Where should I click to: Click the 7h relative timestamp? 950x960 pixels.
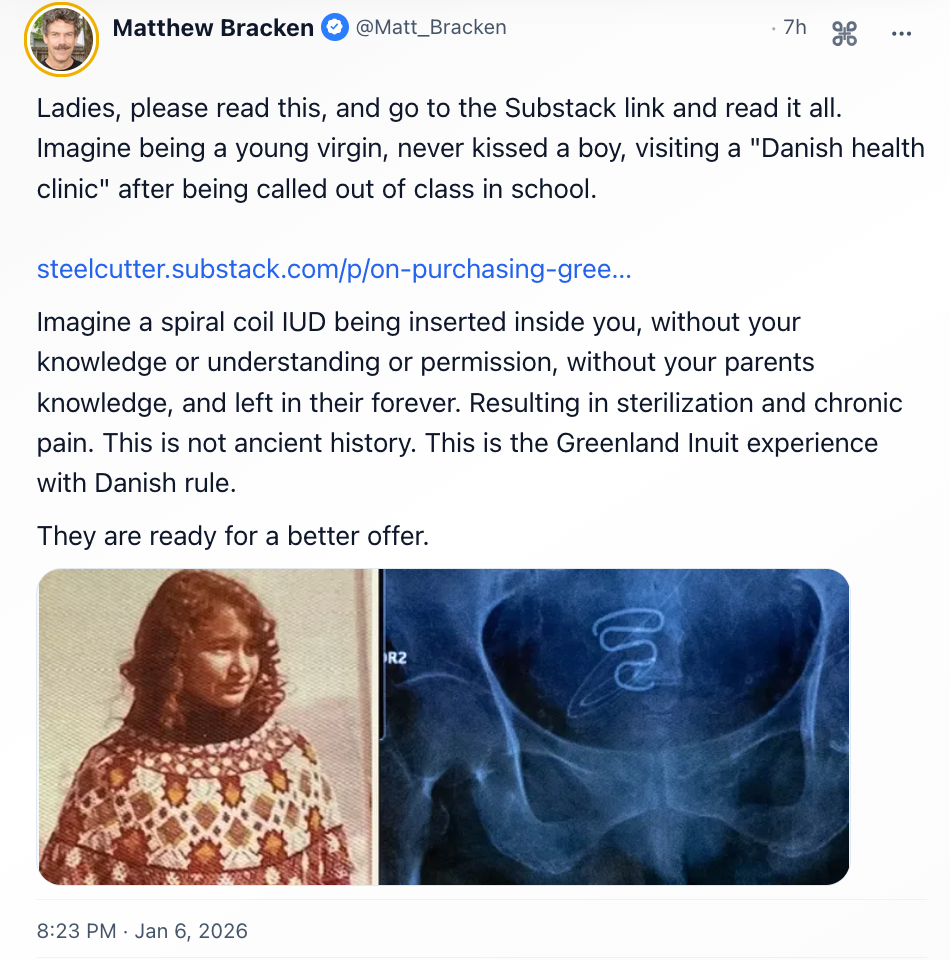click(795, 28)
